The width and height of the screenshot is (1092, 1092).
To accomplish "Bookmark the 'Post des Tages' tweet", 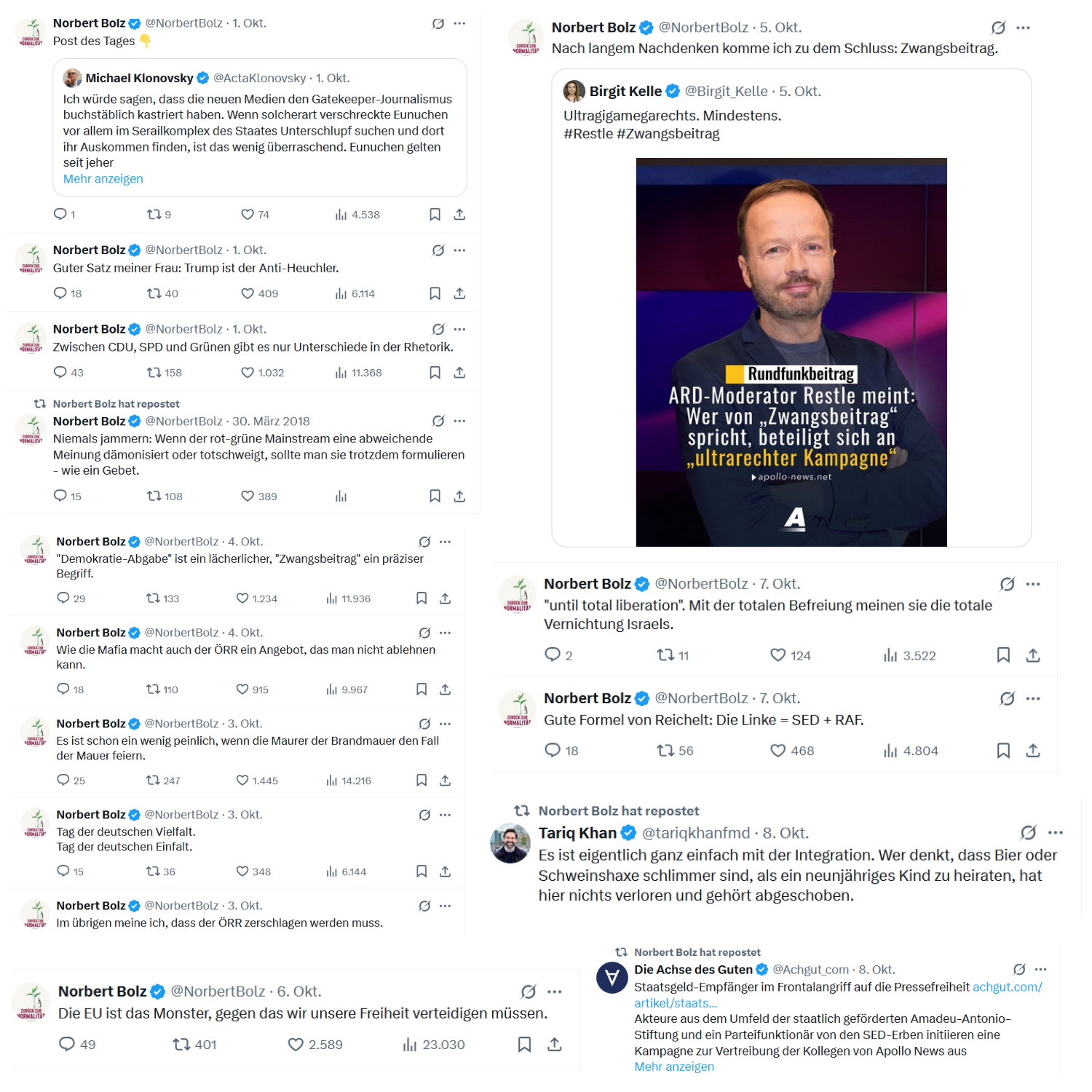I will tap(435, 215).
